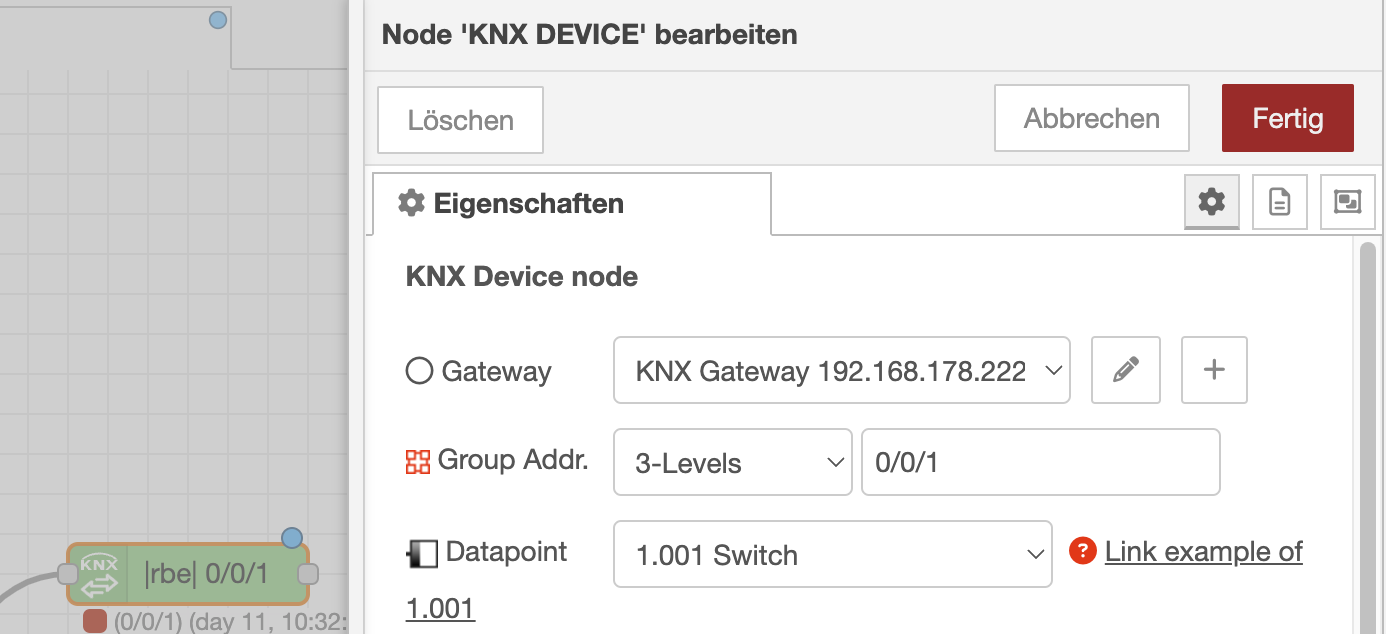Click the Group Address 0/0/1 field
This screenshot has width=1386, height=634.
(1040, 462)
